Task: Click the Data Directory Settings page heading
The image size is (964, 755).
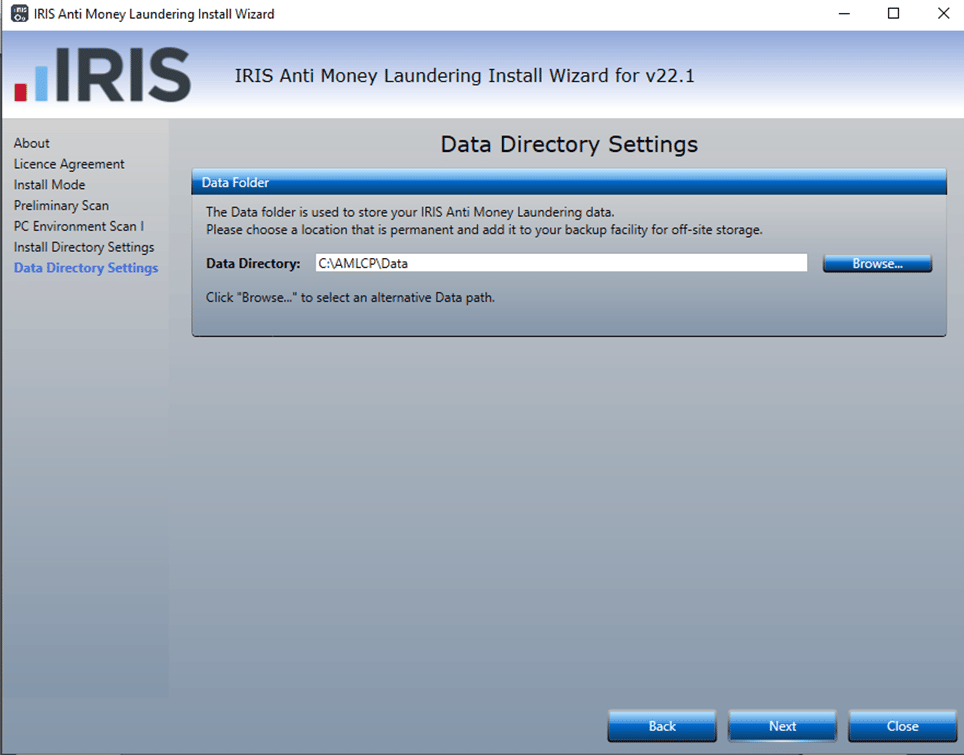Action: [x=569, y=144]
